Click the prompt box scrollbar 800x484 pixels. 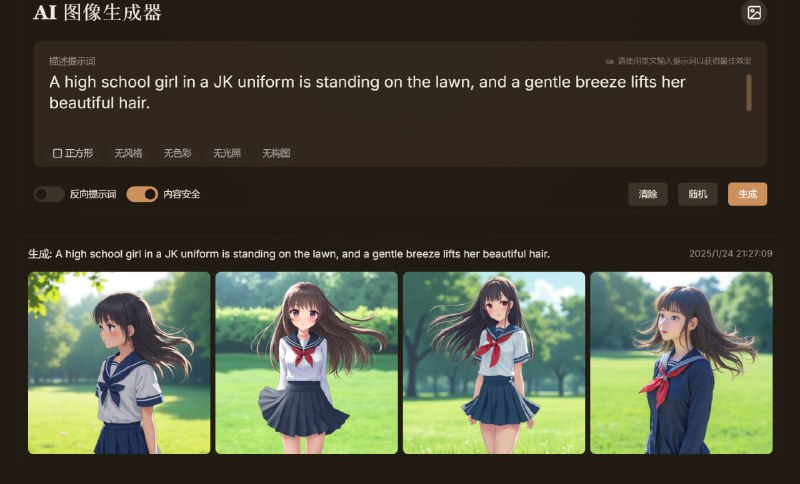(x=749, y=93)
